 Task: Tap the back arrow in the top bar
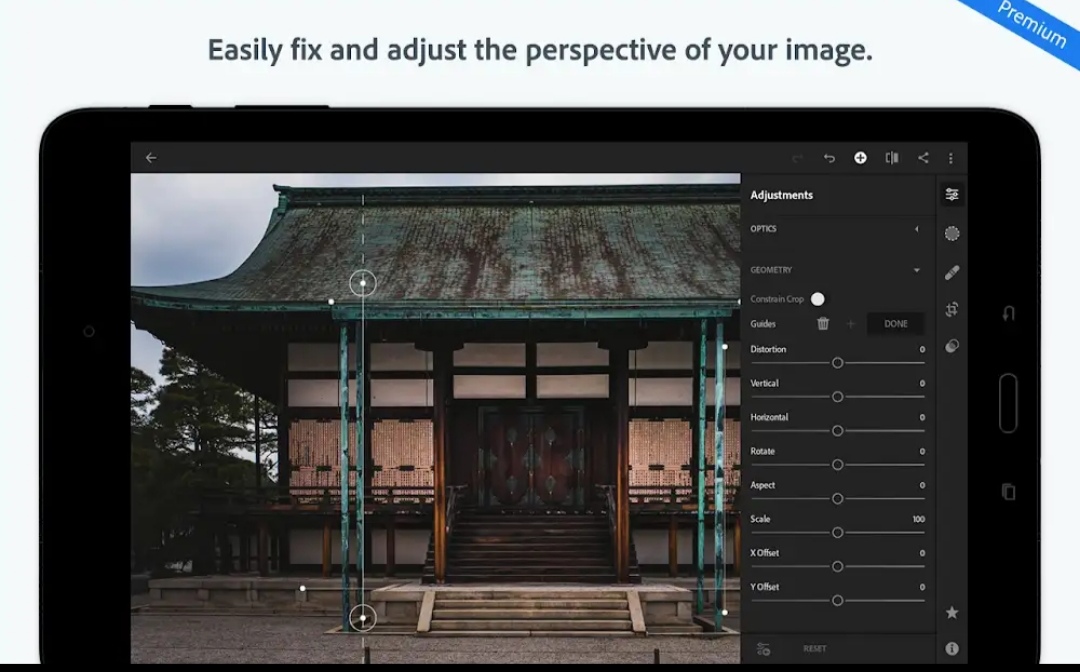coord(151,158)
